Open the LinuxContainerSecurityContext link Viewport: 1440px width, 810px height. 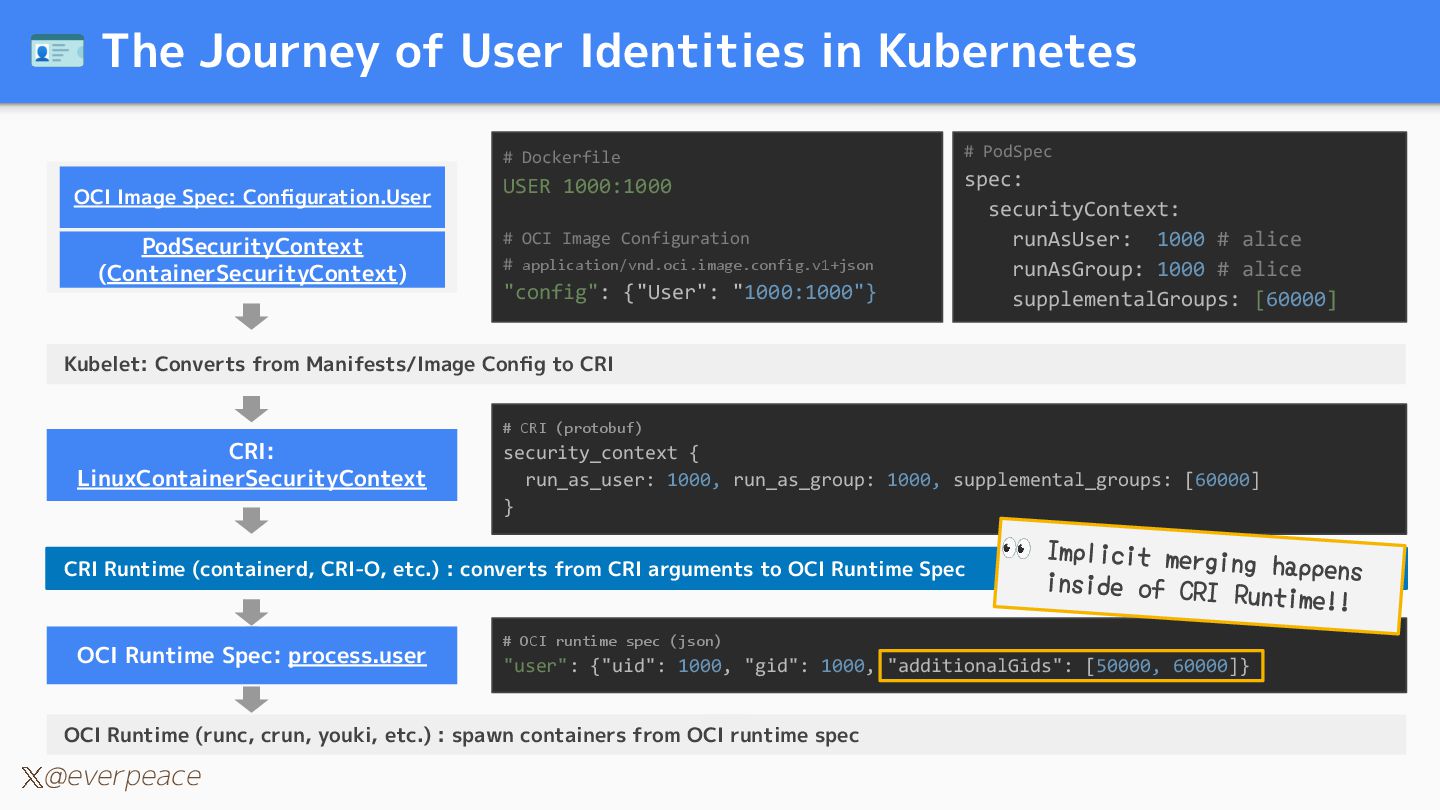pyautogui.click(x=252, y=479)
